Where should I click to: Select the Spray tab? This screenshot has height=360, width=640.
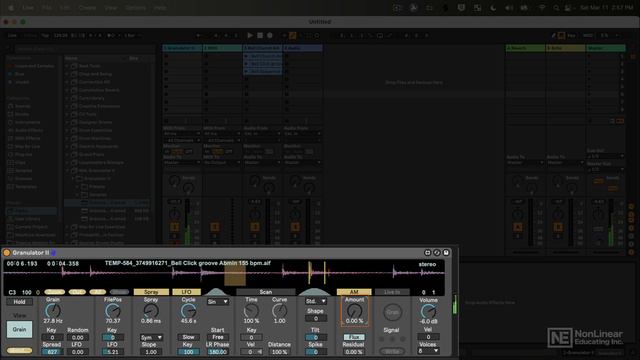click(x=151, y=292)
